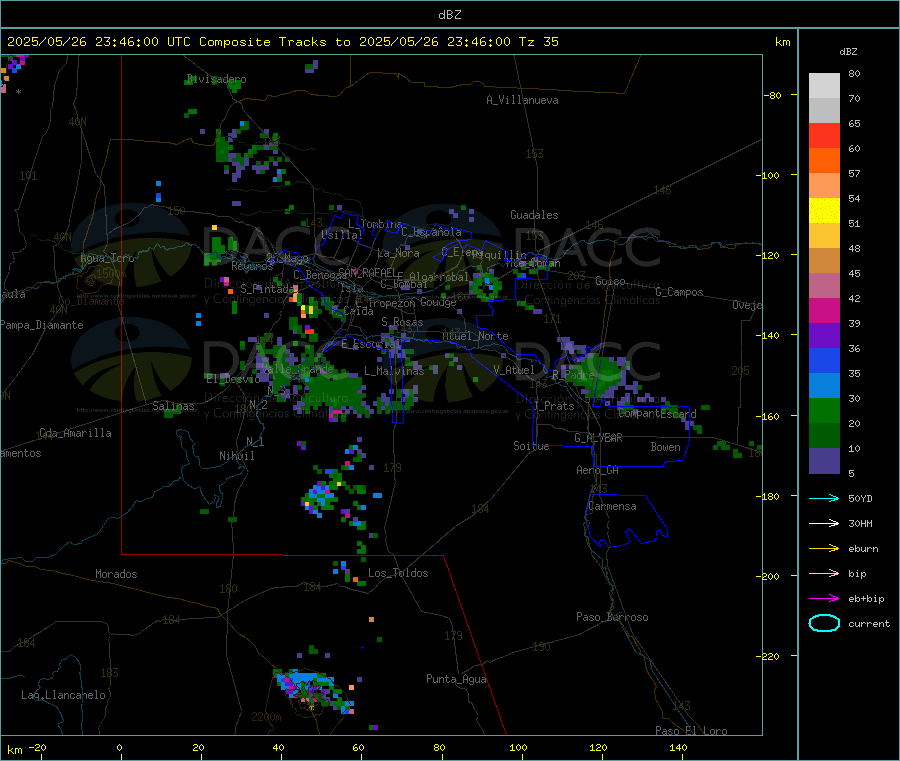
Task: Click the white 30HM arrow legend icon
Action: point(824,523)
